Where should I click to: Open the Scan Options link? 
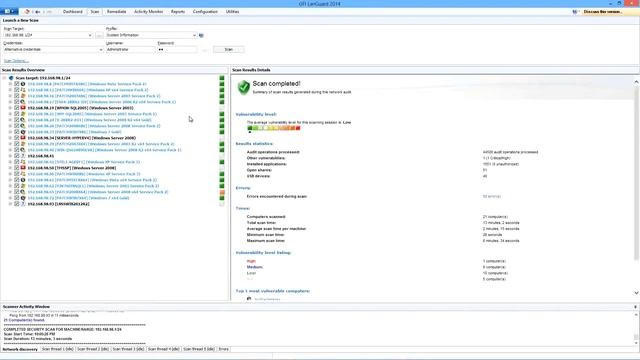pyautogui.click(x=16, y=61)
